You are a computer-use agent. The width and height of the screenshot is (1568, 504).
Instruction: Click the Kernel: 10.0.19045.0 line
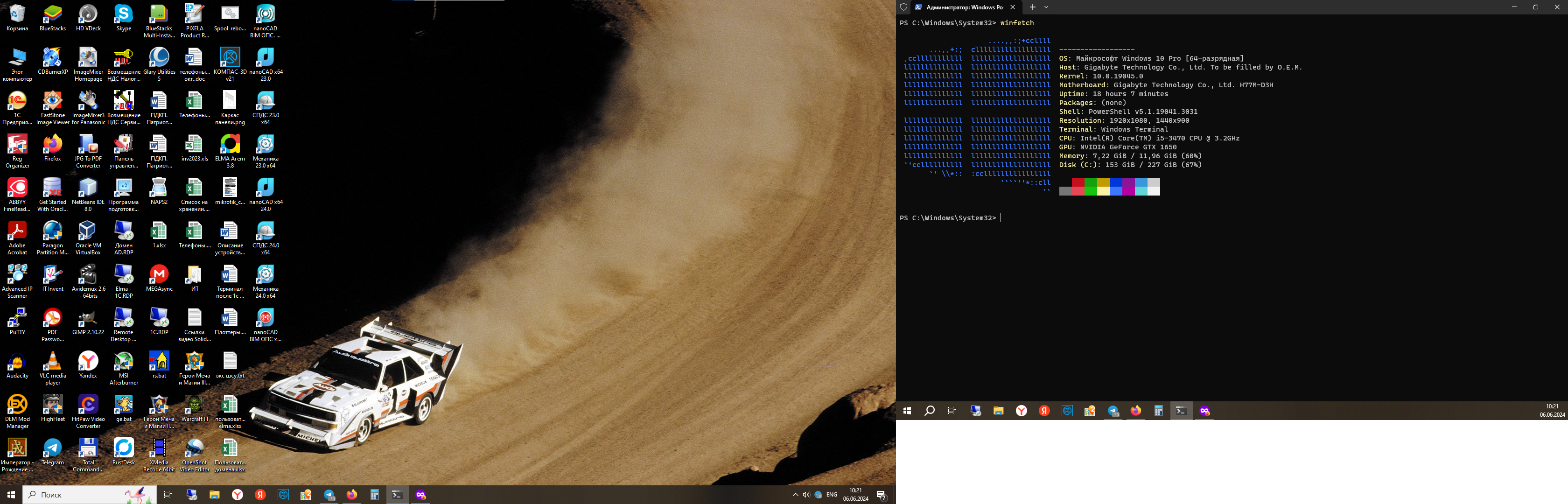pyautogui.click(x=1100, y=77)
